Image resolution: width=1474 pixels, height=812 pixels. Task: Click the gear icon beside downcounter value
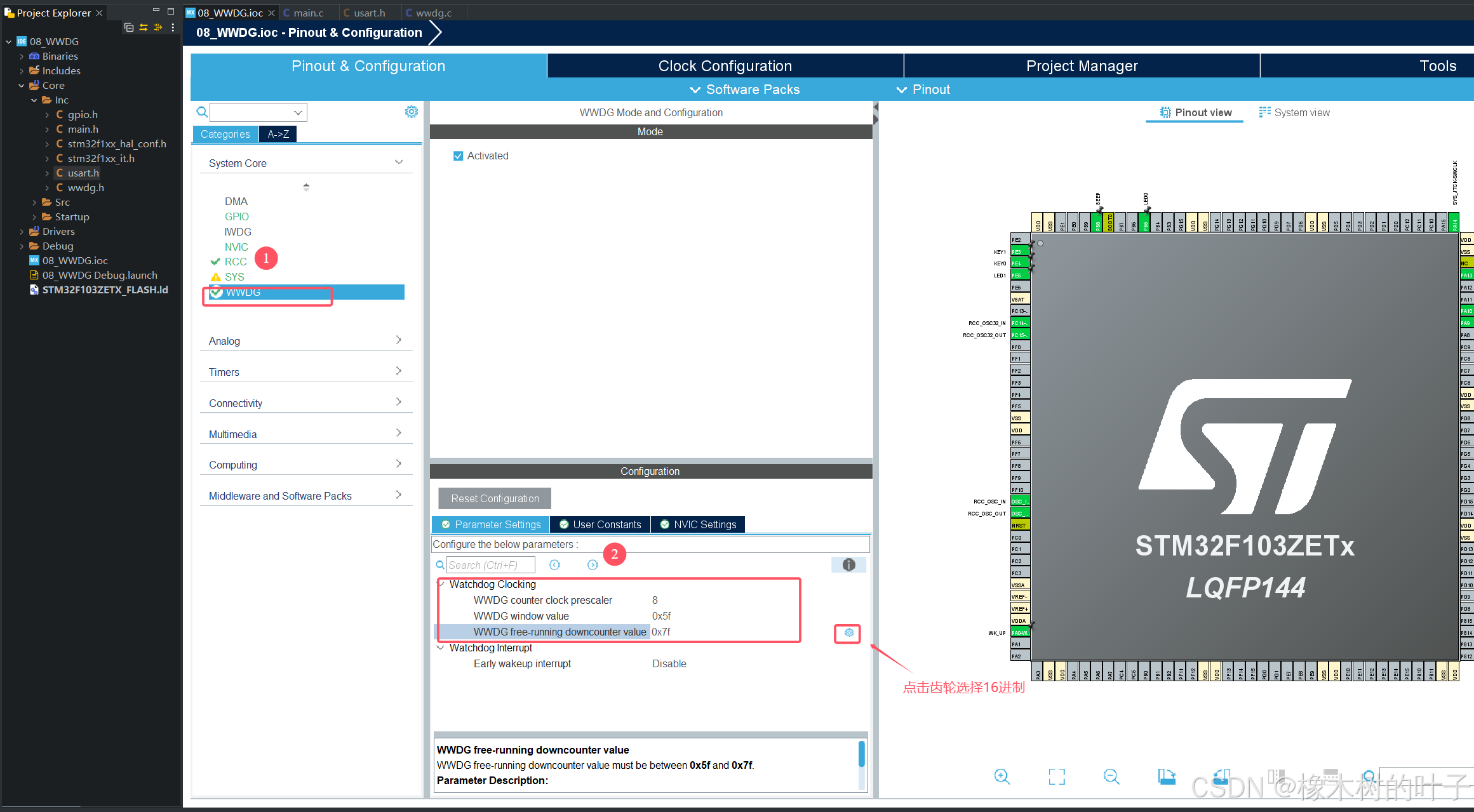coord(848,632)
